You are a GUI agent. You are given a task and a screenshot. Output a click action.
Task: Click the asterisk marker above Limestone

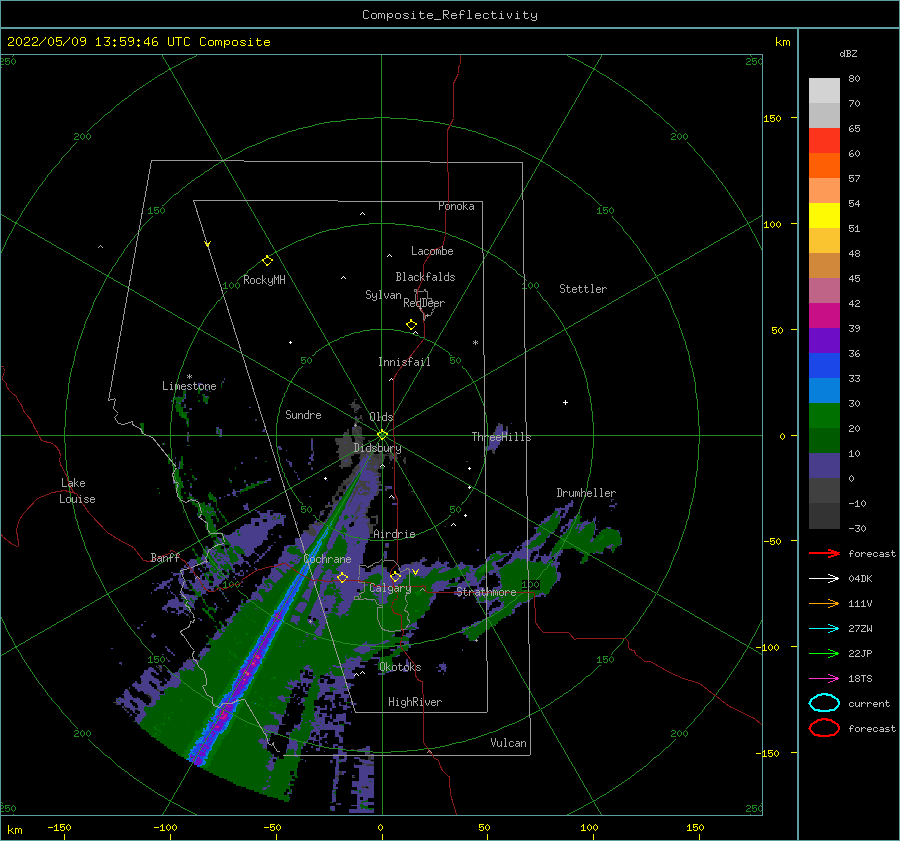189,377
